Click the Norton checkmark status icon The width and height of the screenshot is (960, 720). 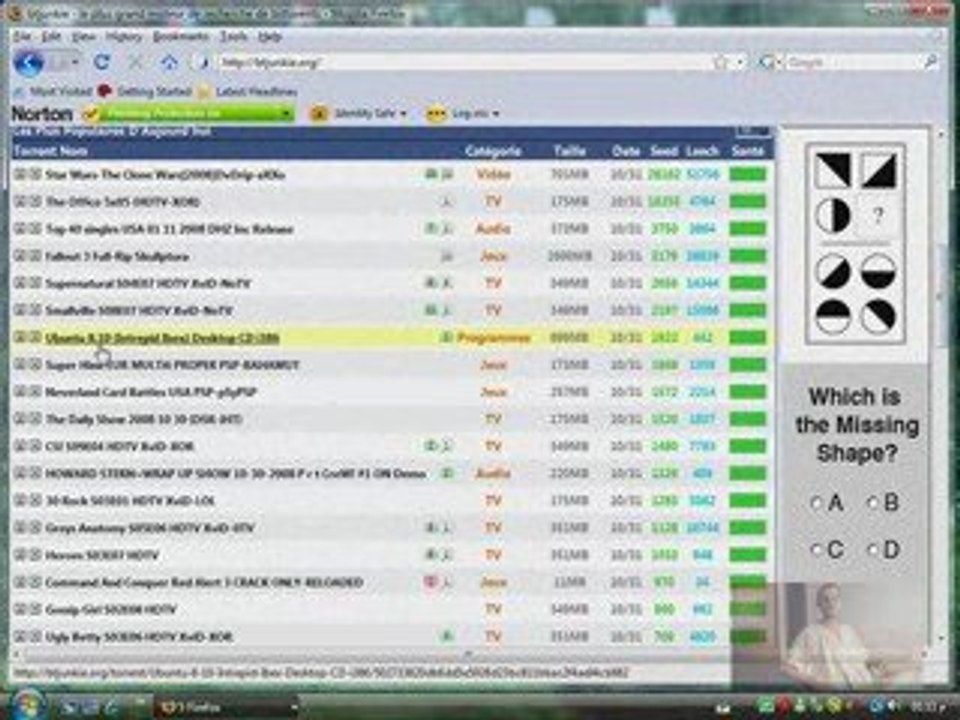[91, 114]
